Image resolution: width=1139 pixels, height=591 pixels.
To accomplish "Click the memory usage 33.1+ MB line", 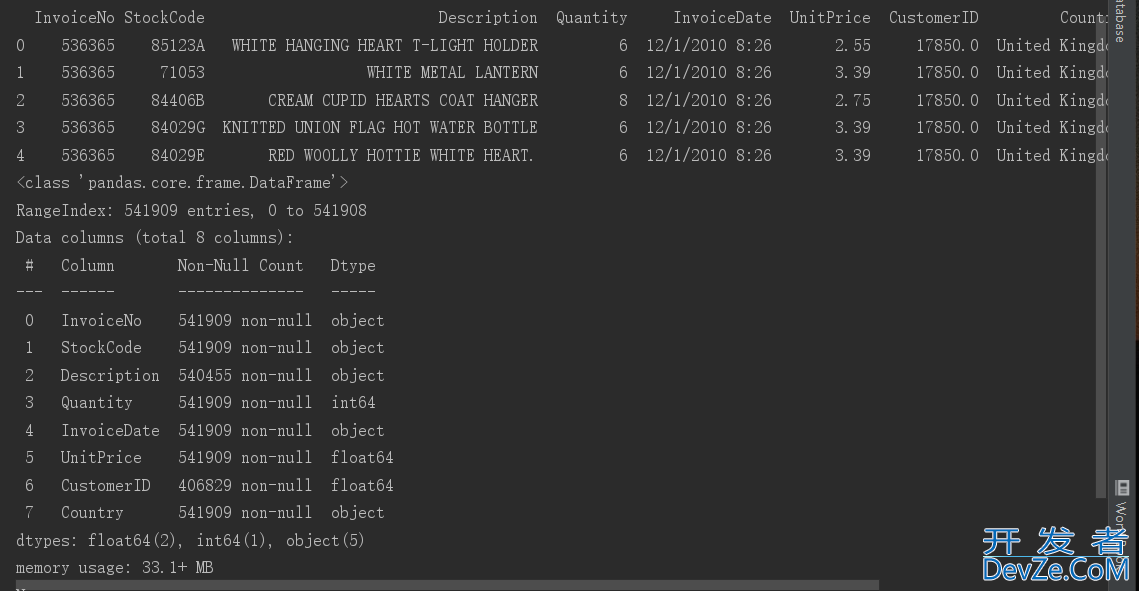I will tap(114, 568).
